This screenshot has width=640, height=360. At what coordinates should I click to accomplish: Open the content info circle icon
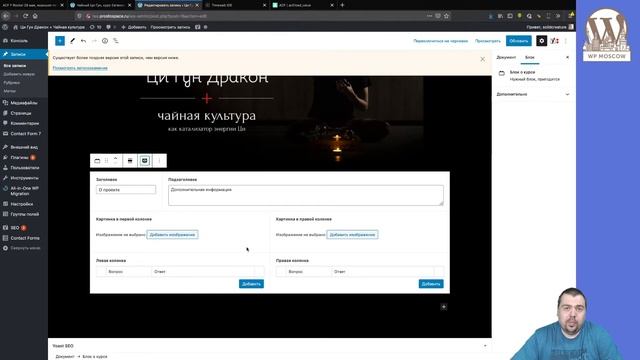tap(105, 41)
